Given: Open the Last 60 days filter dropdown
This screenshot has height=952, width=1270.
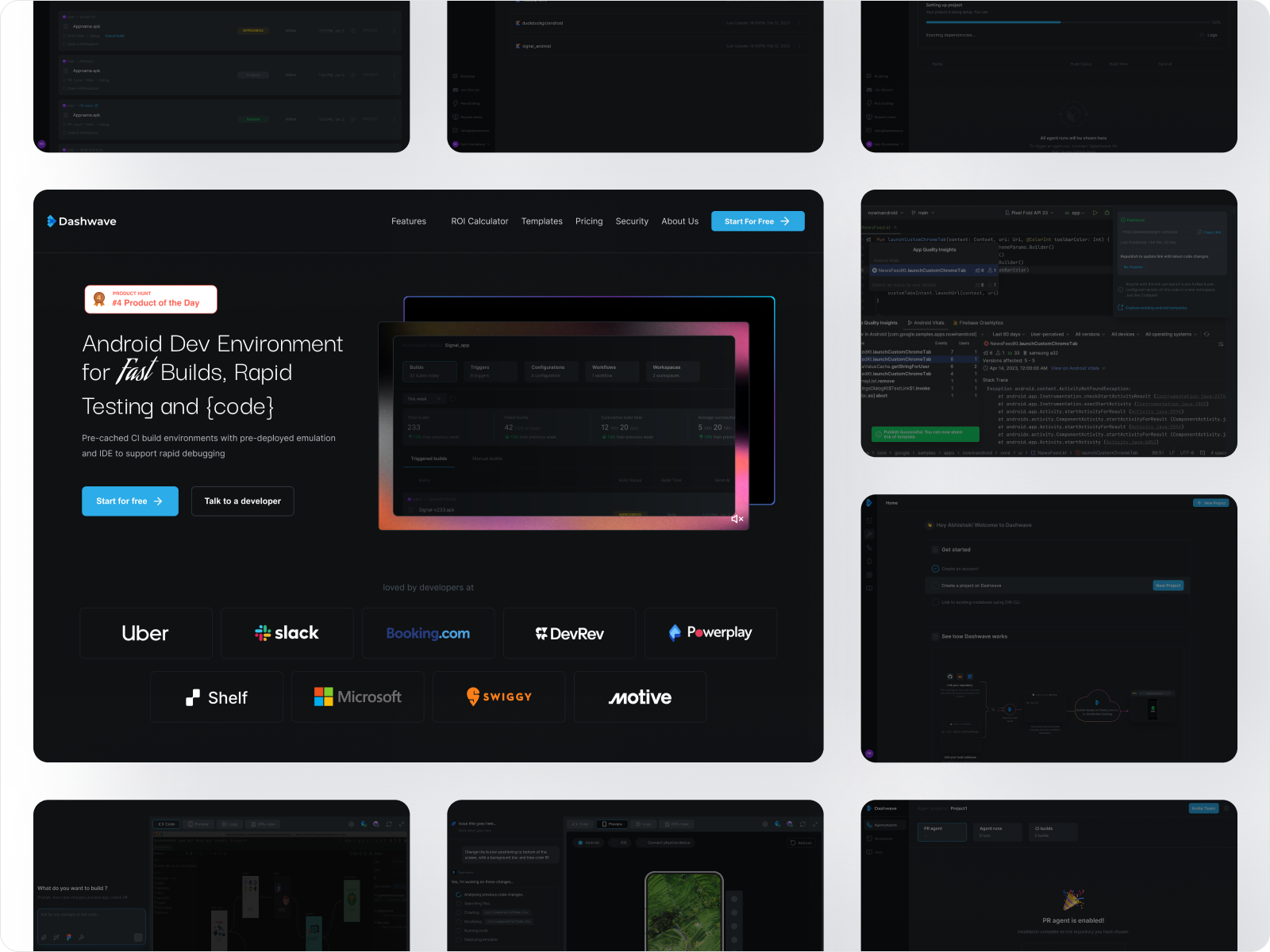Looking at the screenshot, I should tap(1008, 334).
